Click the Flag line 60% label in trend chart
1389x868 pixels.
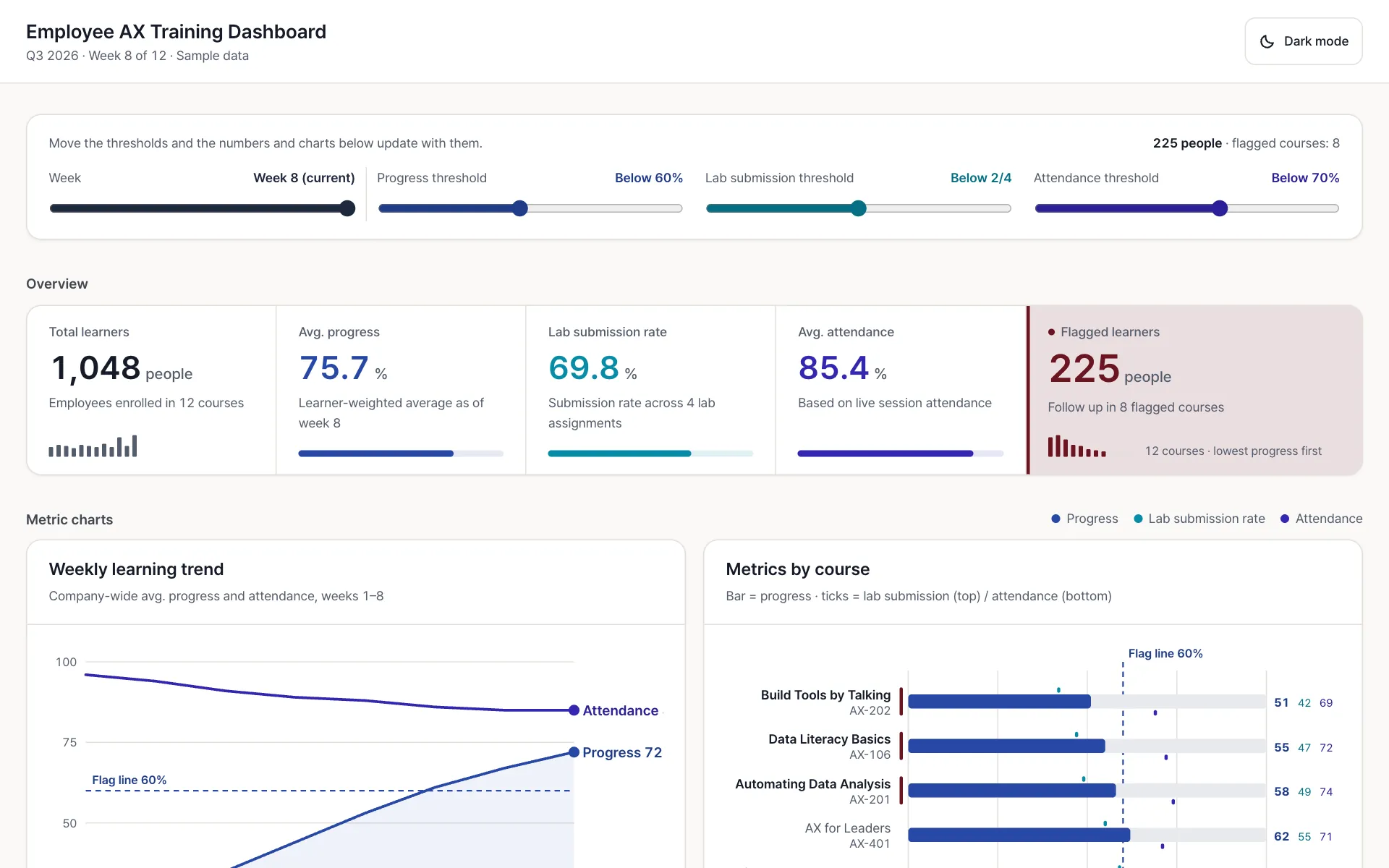(129, 780)
